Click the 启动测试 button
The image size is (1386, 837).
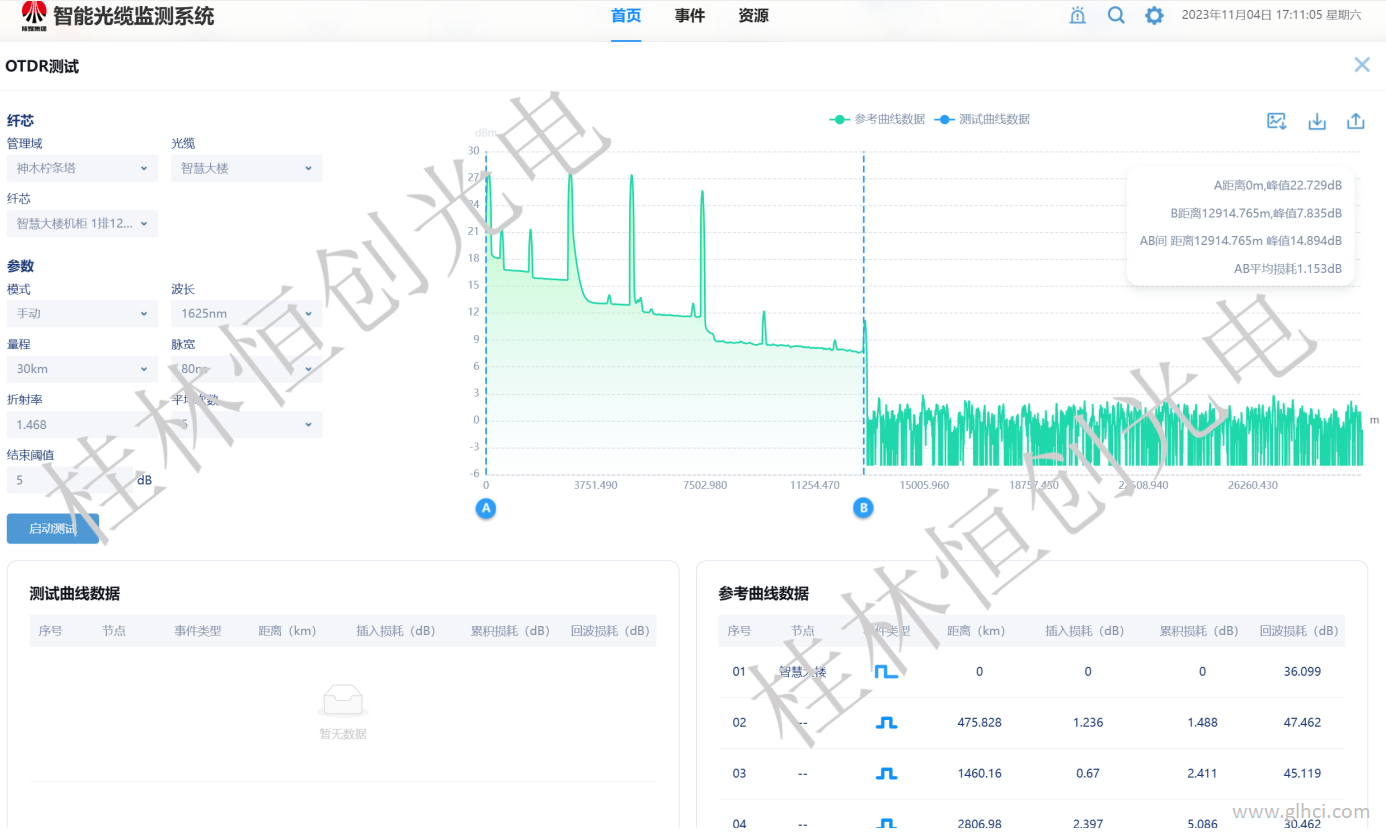(53, 528)
